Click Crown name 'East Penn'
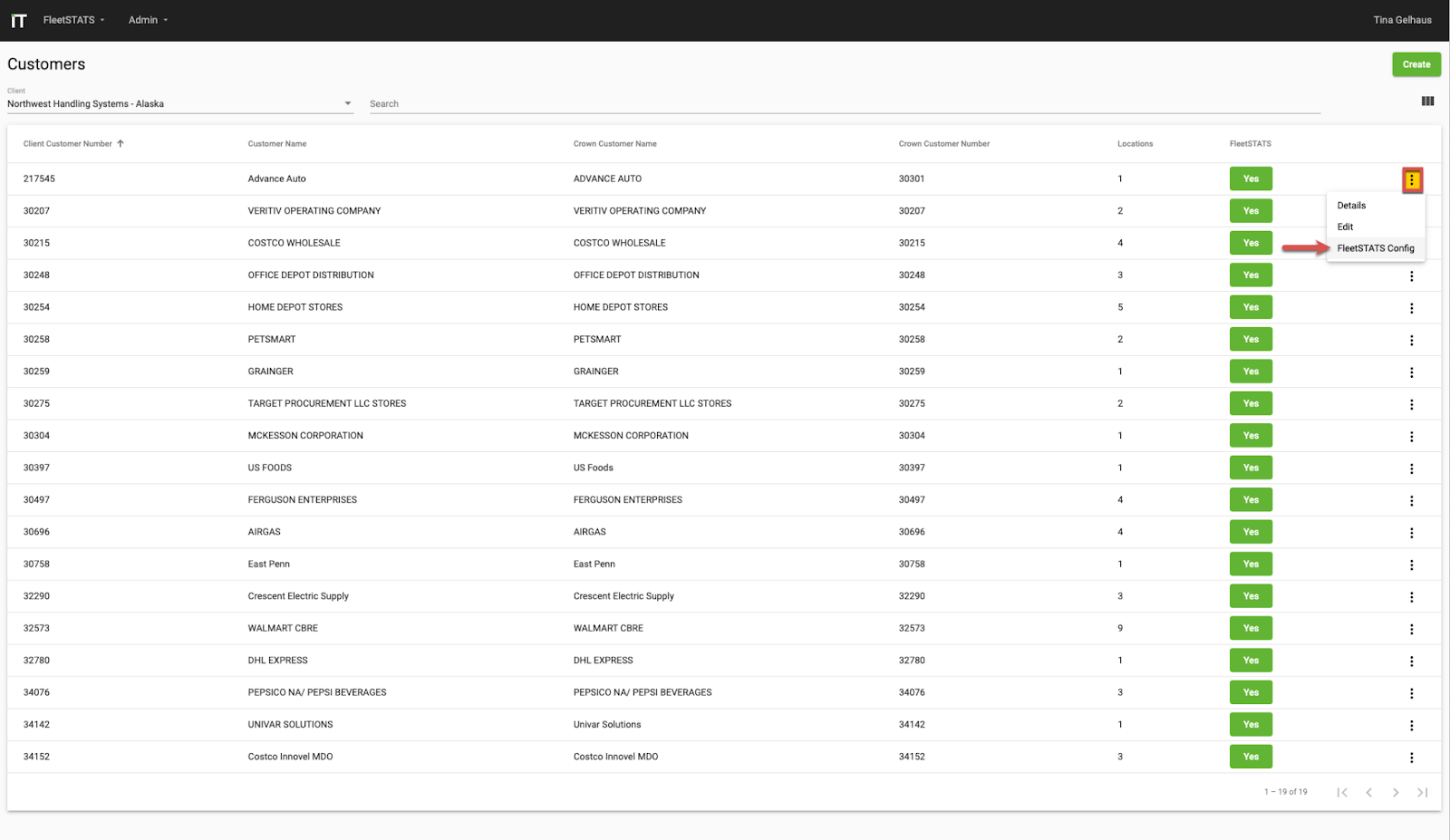 click(x=594, y=565)
